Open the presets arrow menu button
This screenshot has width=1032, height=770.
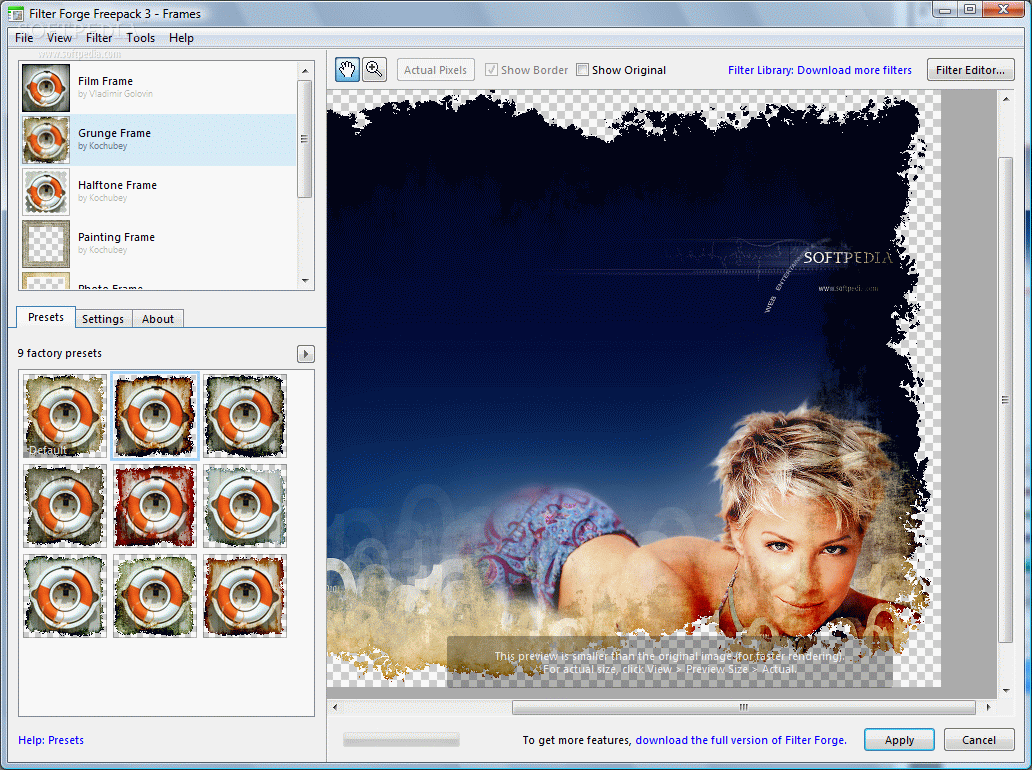pos(306,354)
